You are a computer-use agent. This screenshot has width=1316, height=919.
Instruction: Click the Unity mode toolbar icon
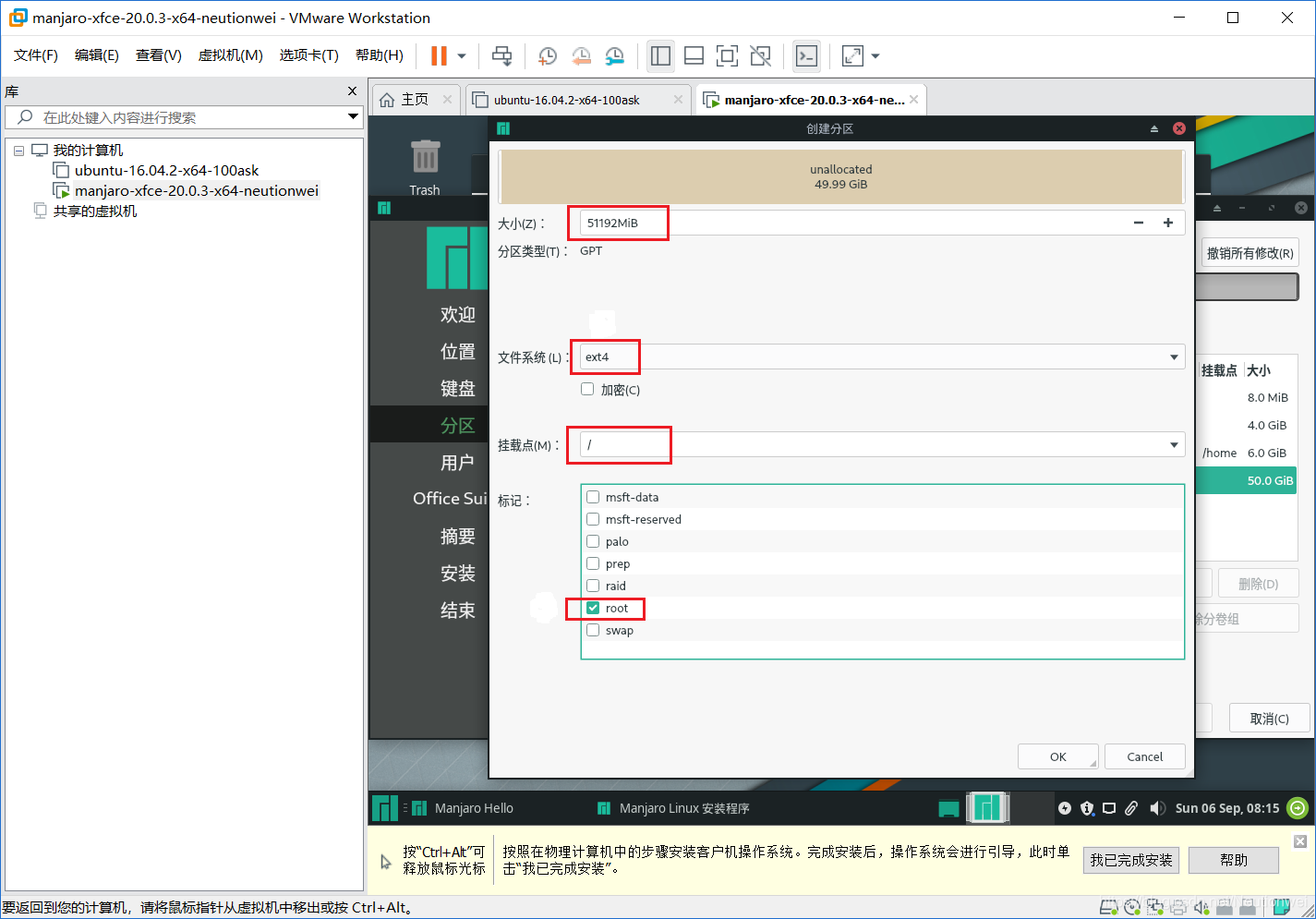(760, 56)
